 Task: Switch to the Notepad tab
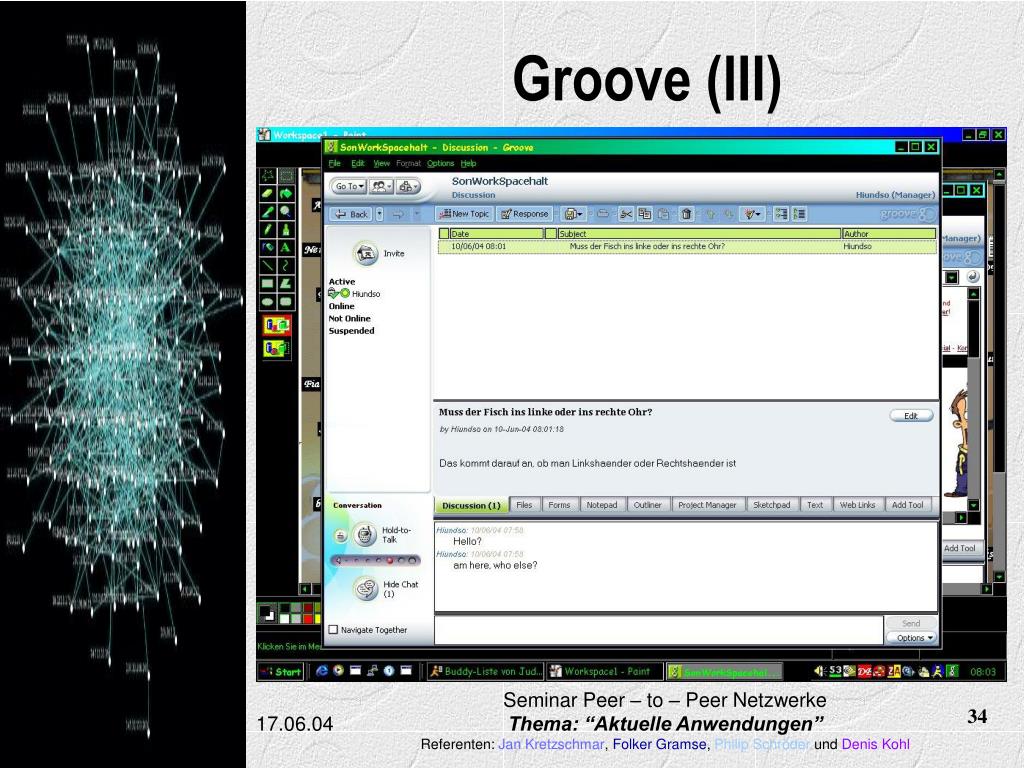601,505
